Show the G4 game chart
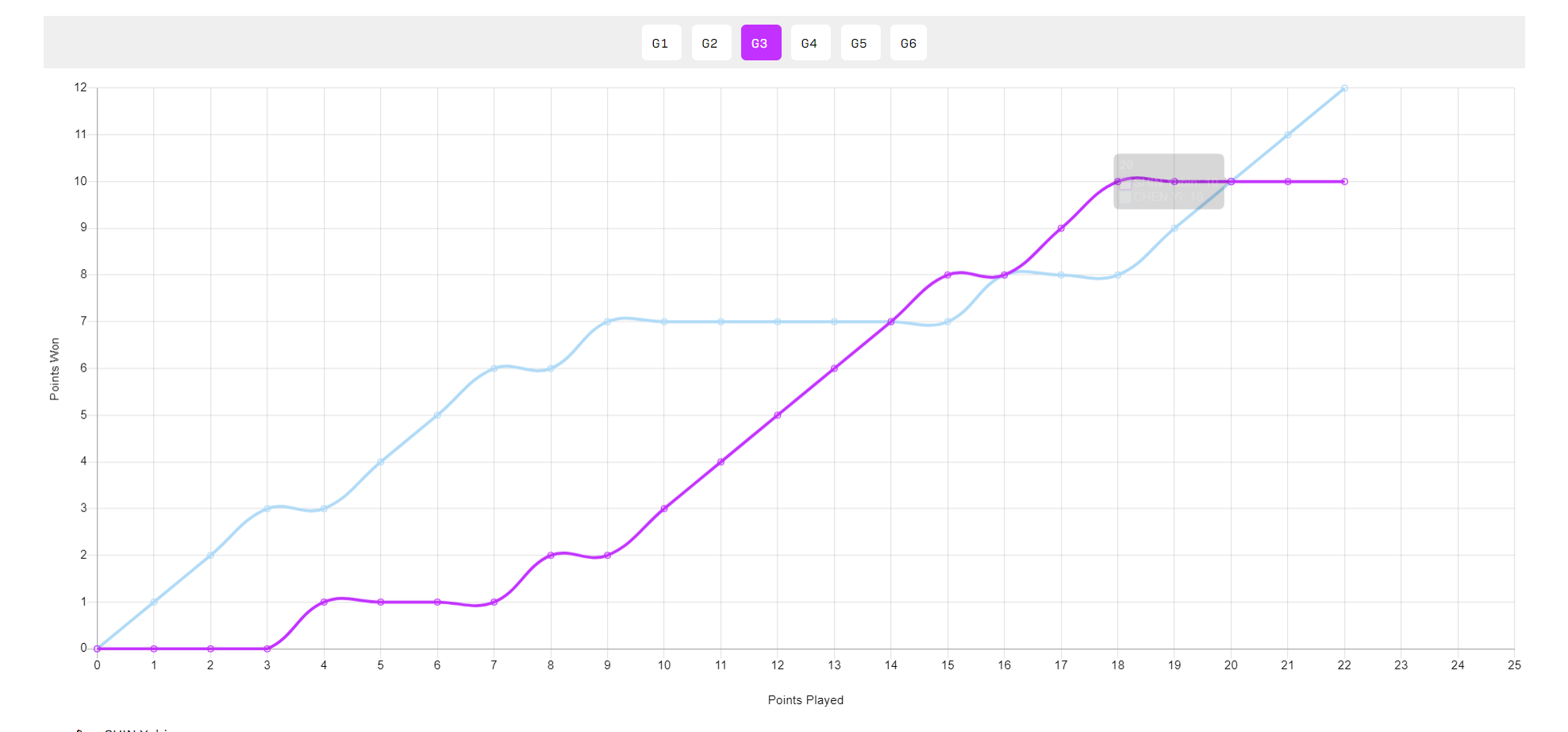 pyautogui.click(x=810, y=43)
